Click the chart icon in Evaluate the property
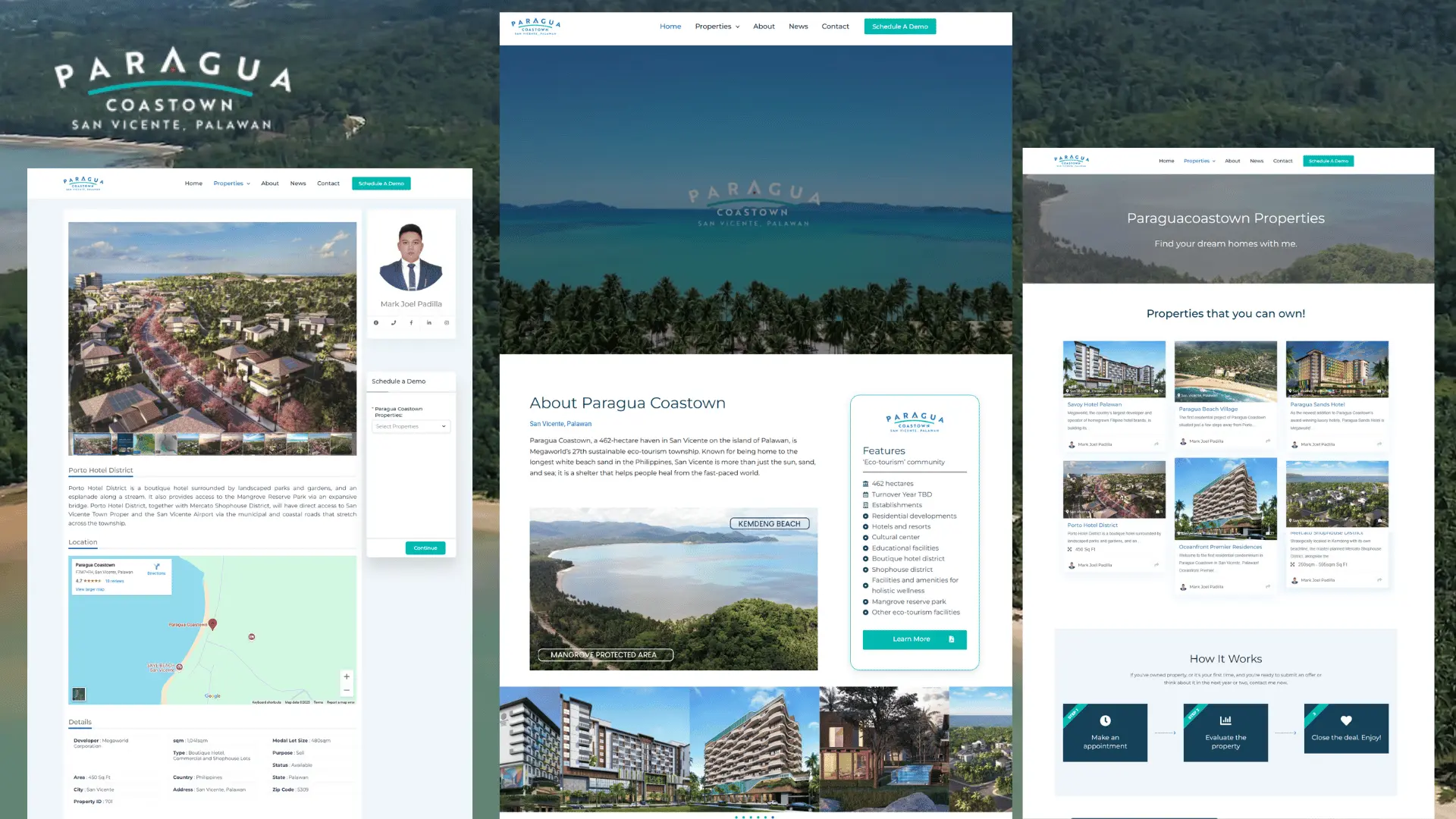1456x819 pixels. coord(1225,720)
